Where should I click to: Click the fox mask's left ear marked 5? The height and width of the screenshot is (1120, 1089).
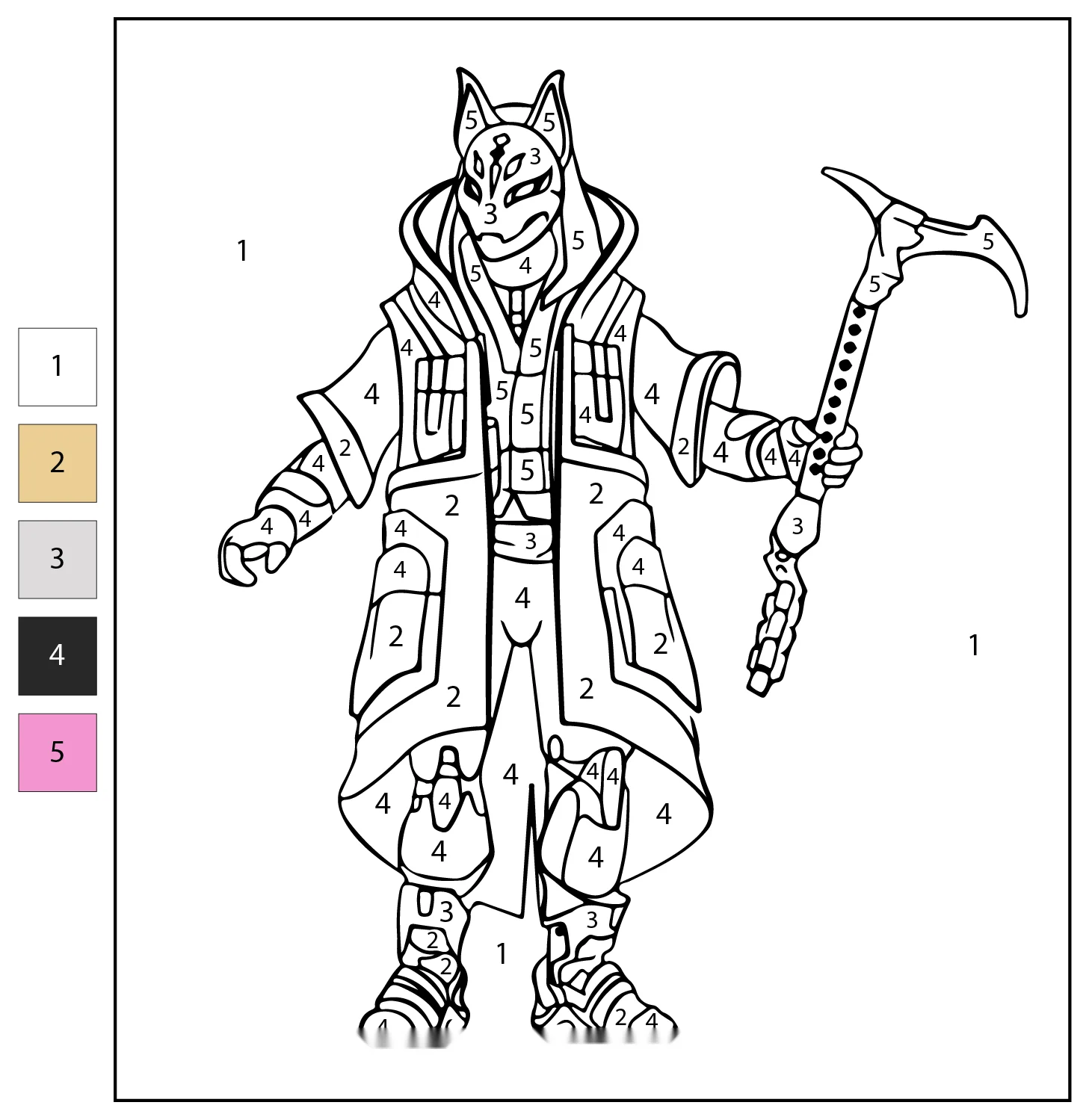pyautogui.click(x=472, y=120)
